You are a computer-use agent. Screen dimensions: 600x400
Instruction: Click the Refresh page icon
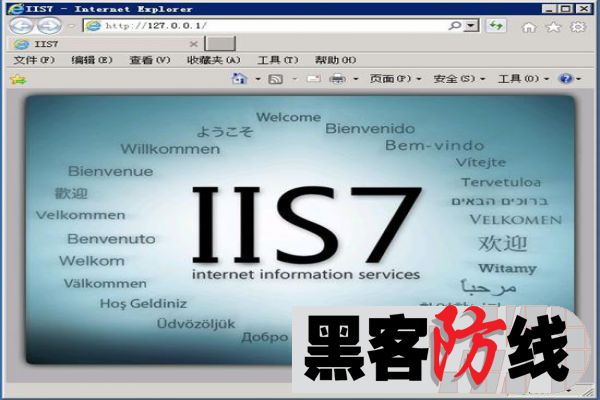497,25
